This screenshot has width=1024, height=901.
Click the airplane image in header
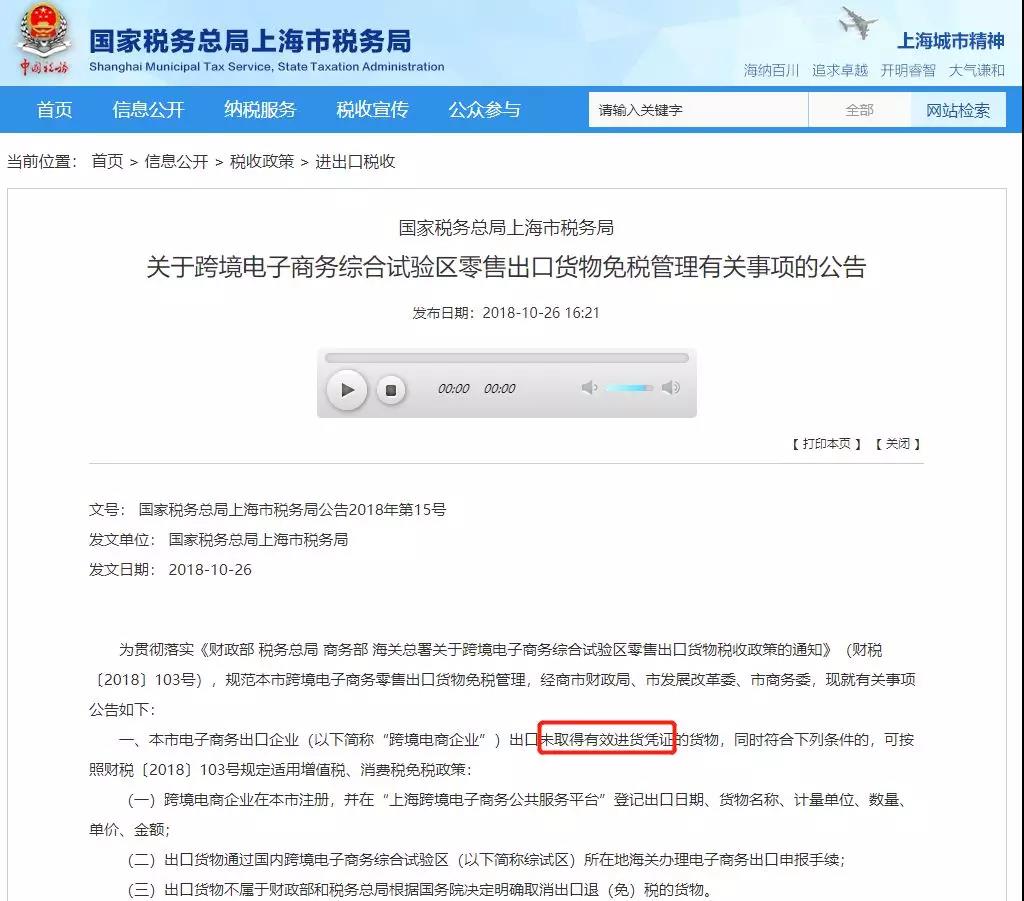pos(857,23)
